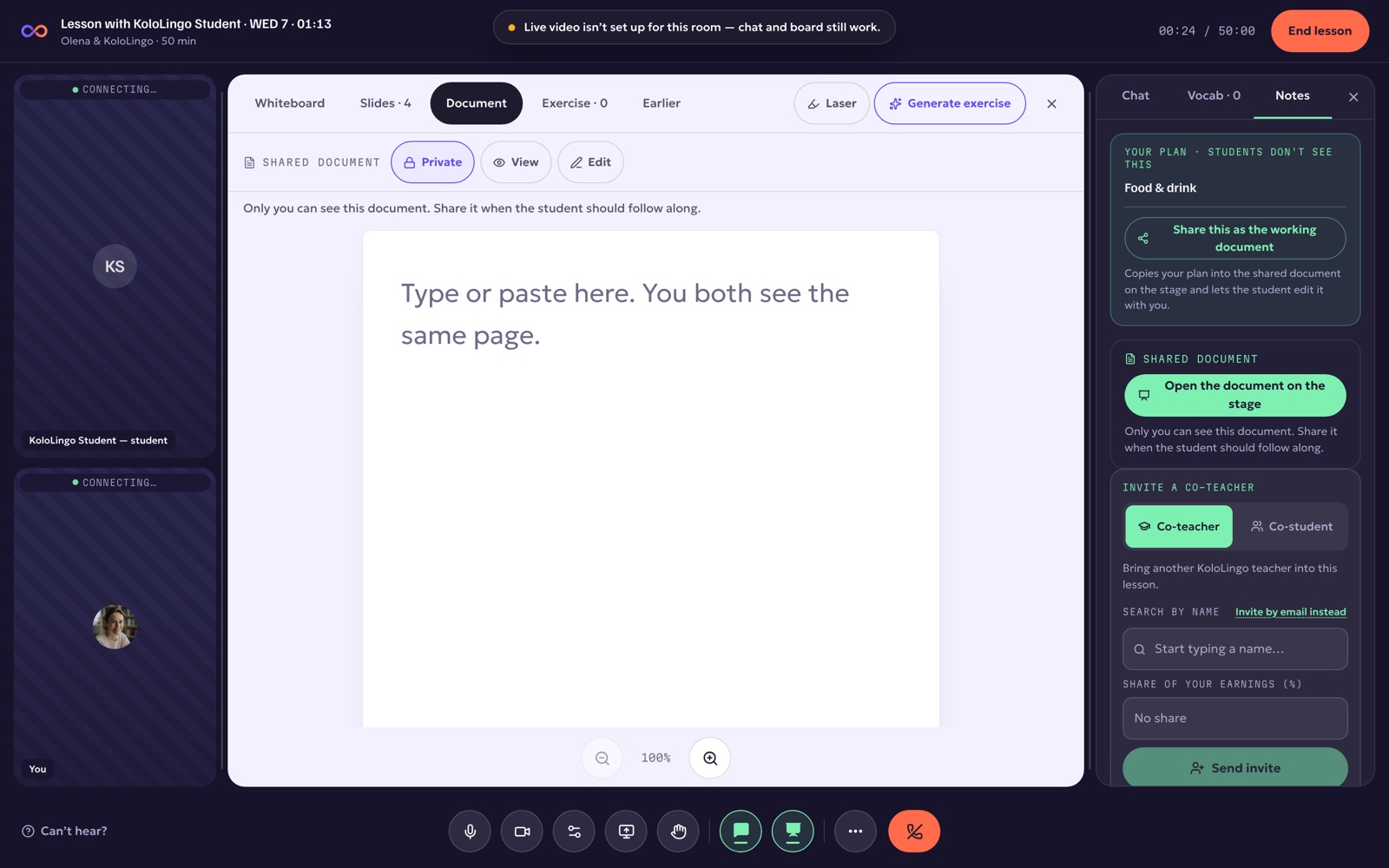Switch to the Earlier tab
1389x868 pixels.
point(662,103)
